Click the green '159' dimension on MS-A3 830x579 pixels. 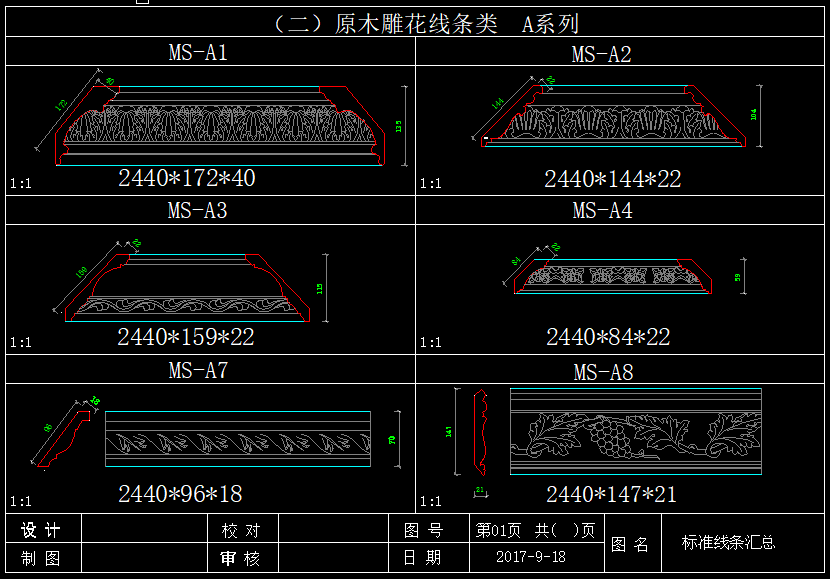point(81,273)
